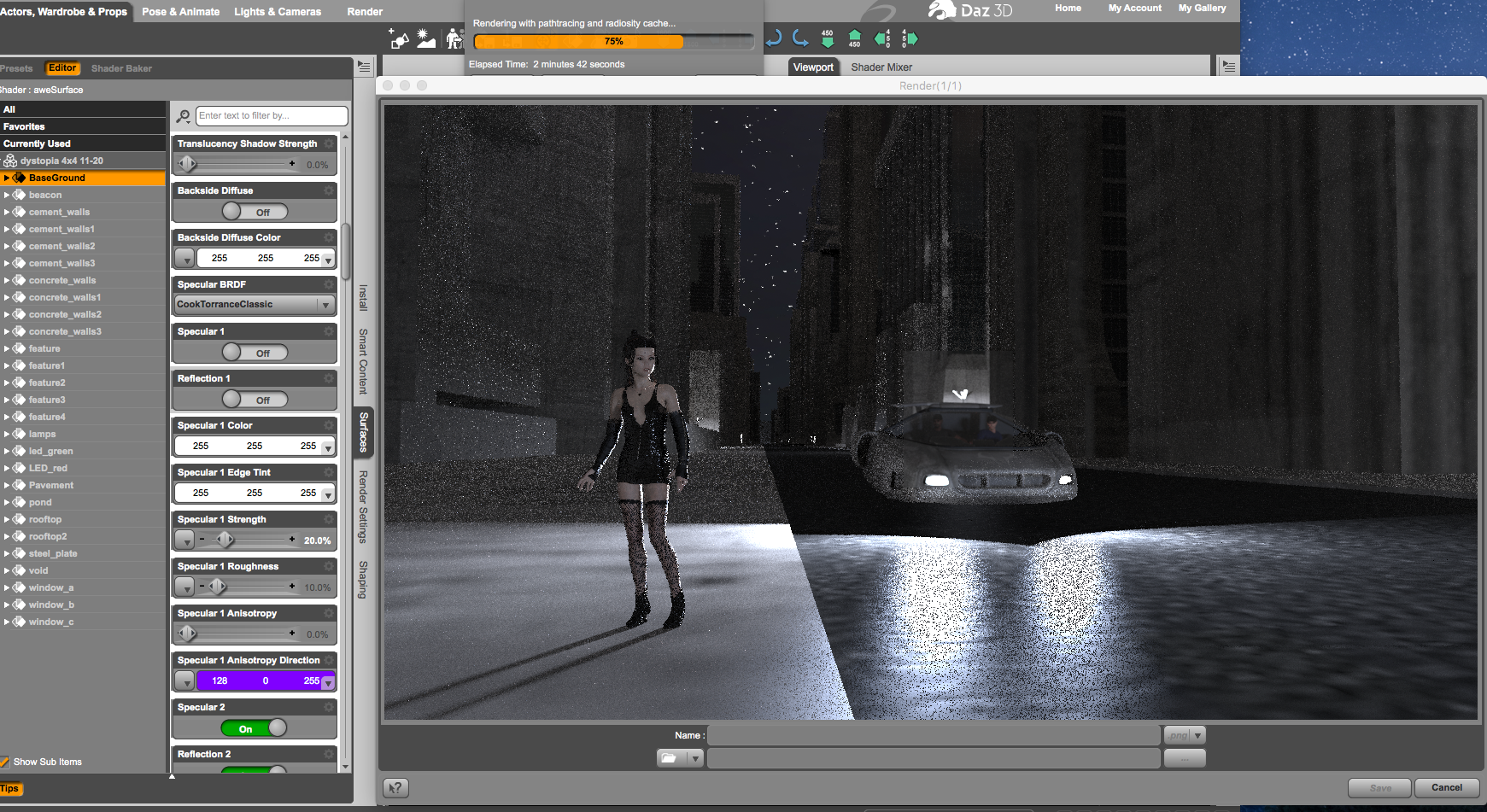Open Specular 1 Anisotropy Direction map dropdown

pos(184,681)
